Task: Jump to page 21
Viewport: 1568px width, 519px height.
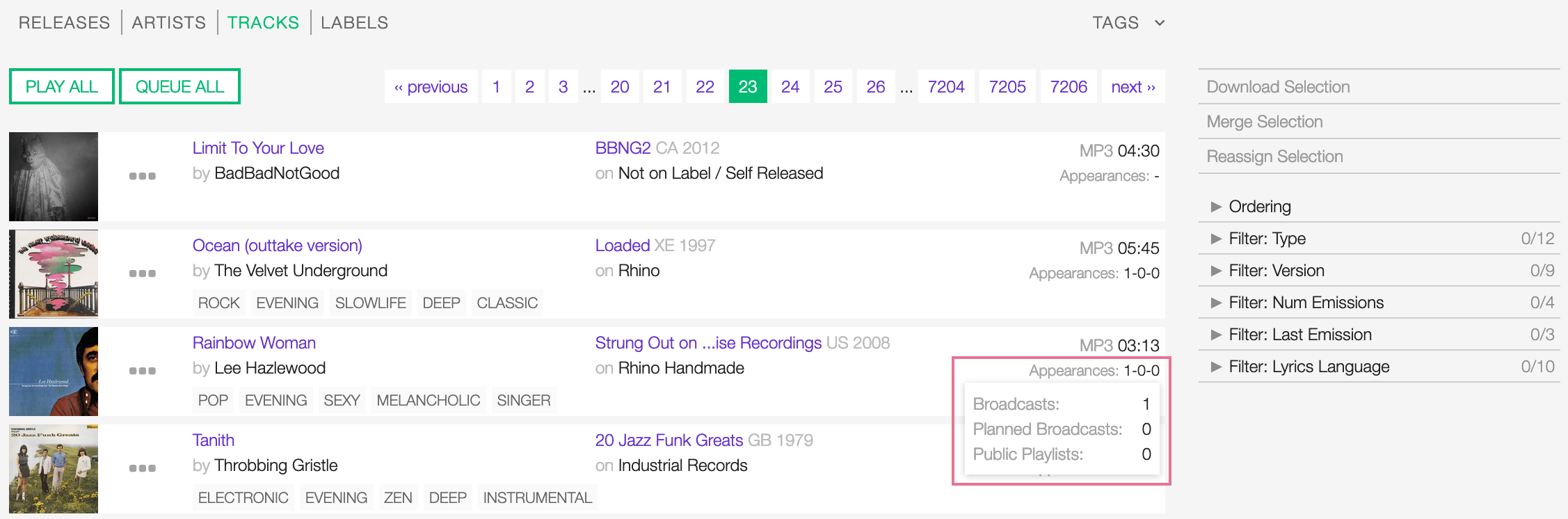Action: pyautogui.click(x=662, y=86)
